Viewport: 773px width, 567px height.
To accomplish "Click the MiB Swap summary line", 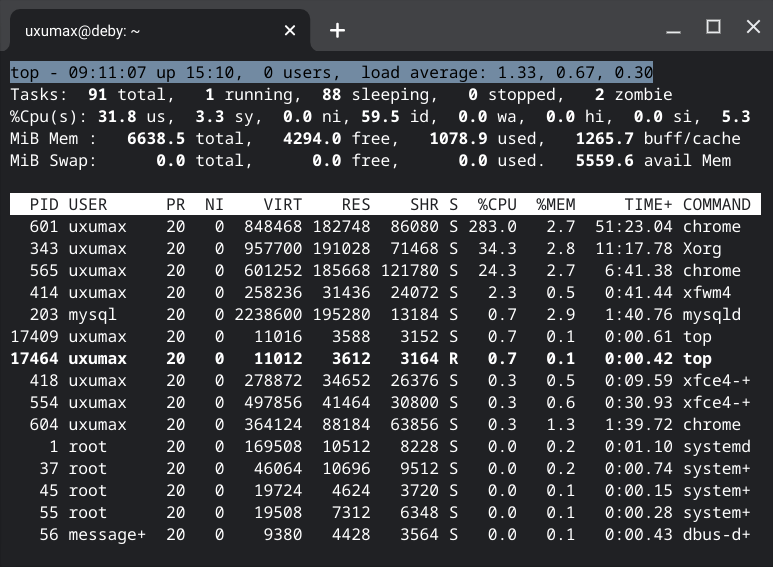I will (x=371, y=160).
